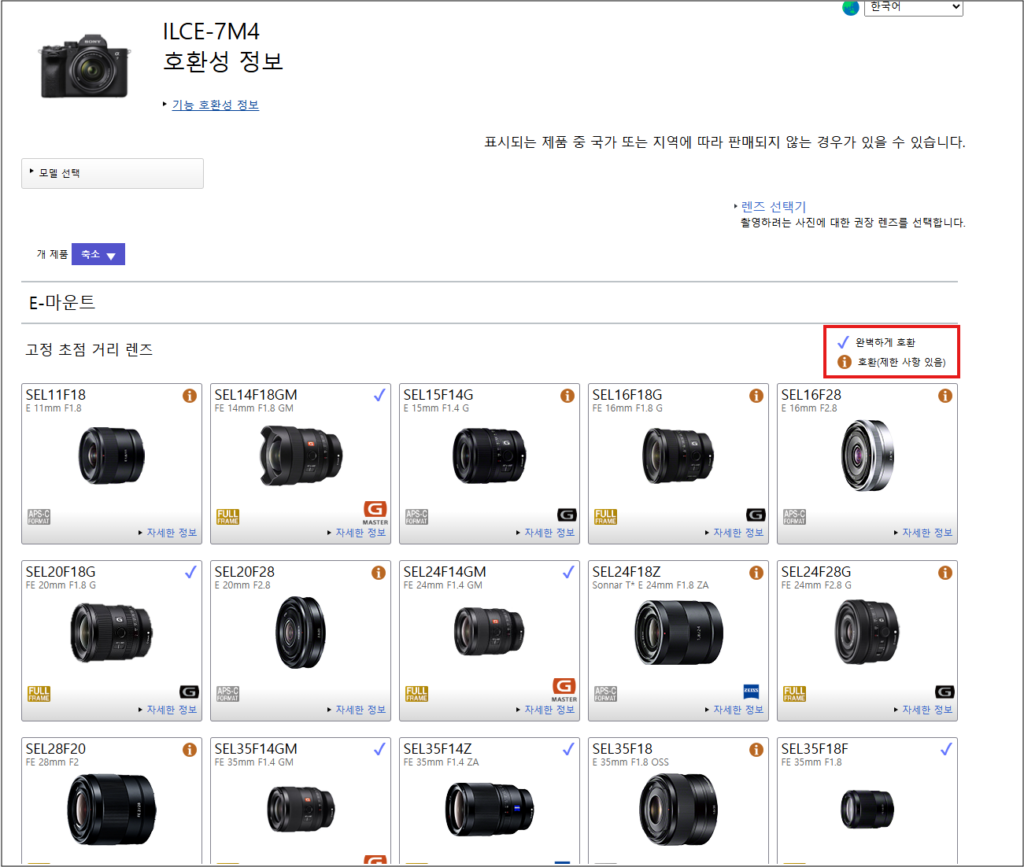Click the APS-C badge on SEL11F18 card

39,517
